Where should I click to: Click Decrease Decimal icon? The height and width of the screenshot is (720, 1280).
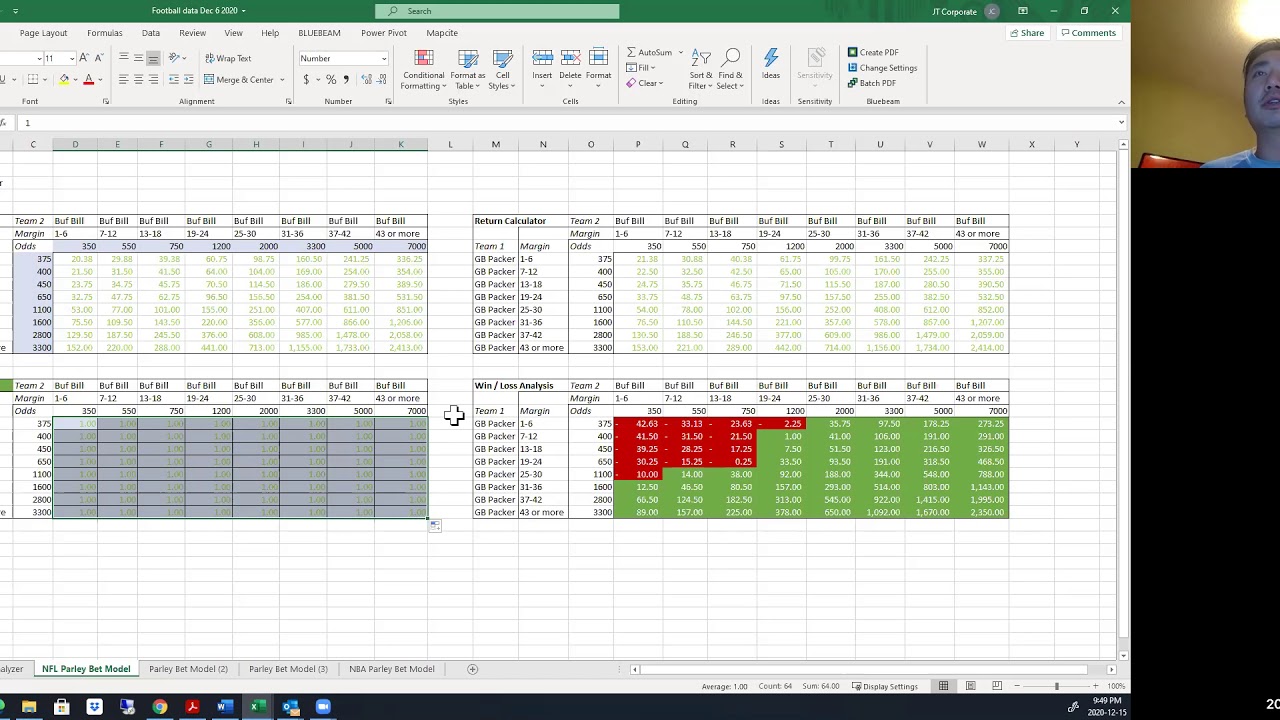click(x=382, y=80)
